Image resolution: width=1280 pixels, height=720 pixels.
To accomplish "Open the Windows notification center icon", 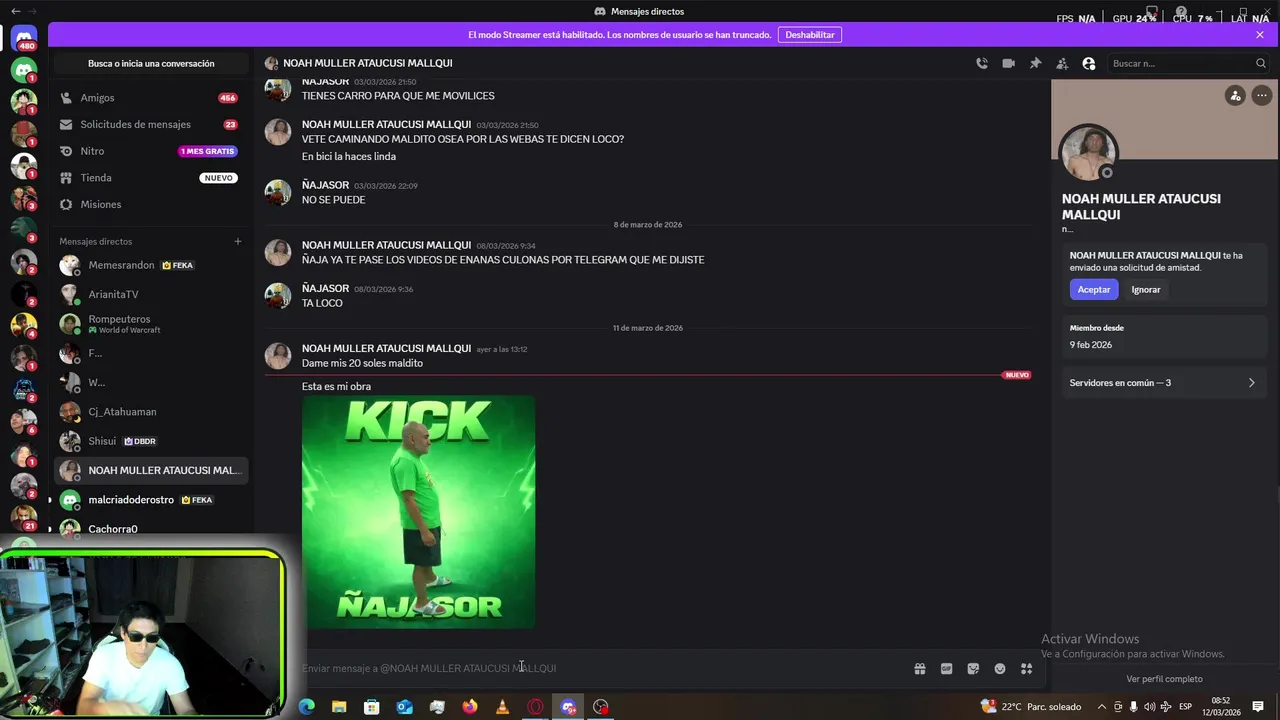I will tap(1258, 707).
